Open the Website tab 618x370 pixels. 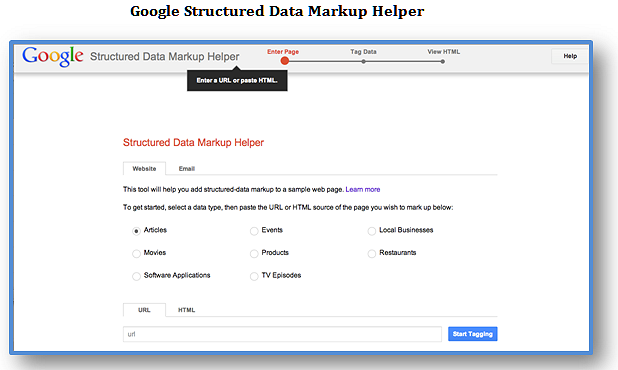pyautogui.click(x=144, y=169)
